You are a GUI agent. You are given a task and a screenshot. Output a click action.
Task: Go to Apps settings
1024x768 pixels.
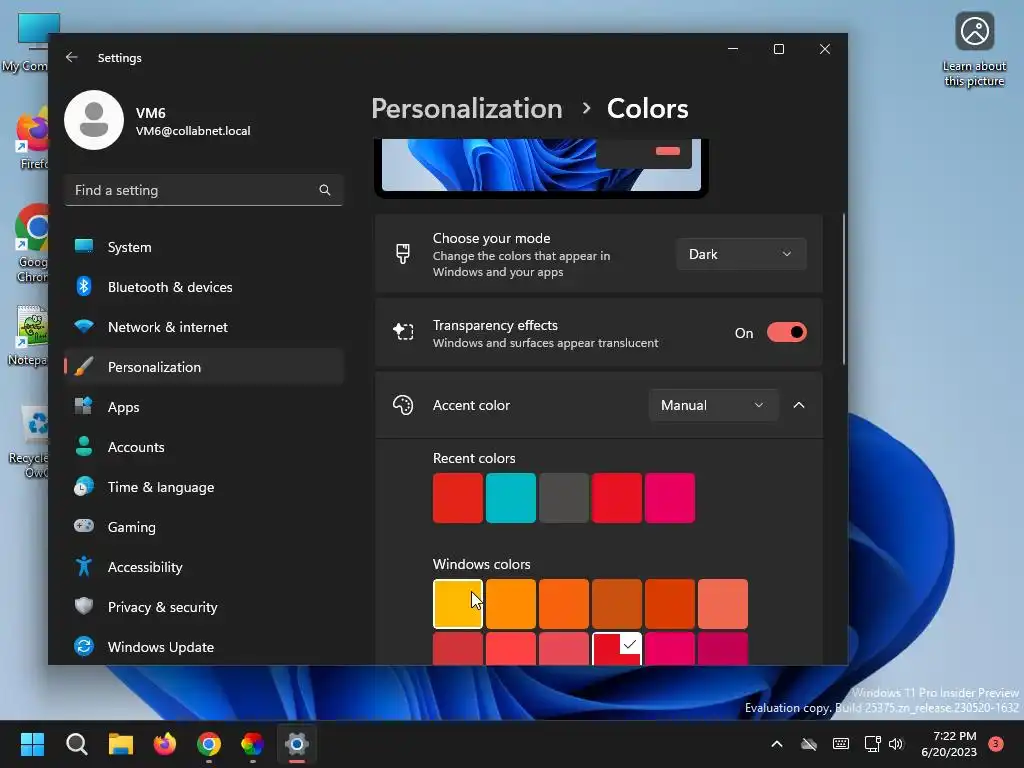204,407
